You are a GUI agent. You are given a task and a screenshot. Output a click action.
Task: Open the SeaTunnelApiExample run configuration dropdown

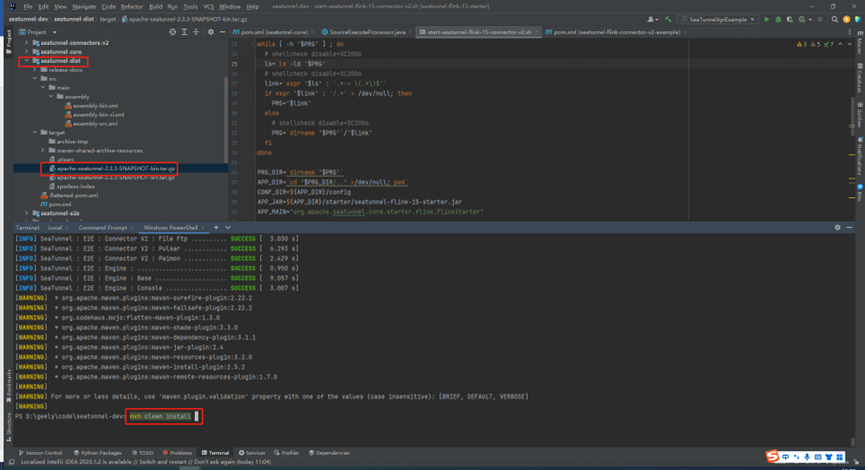click(x=719, y=19)
